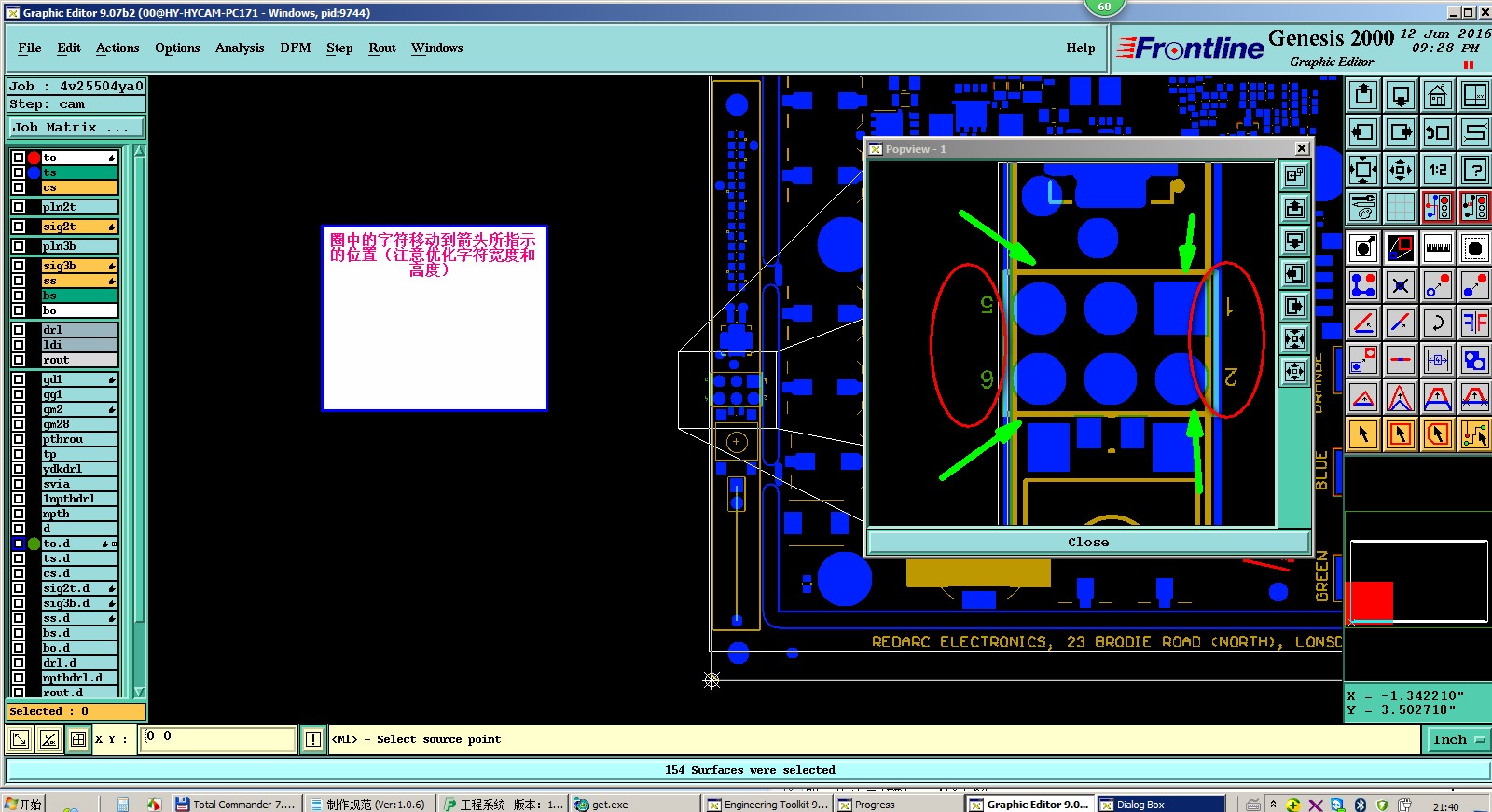This screenshot has width=1492, height=812.
Task: Select the ruler measure tool
Action: pos(1438,248)
